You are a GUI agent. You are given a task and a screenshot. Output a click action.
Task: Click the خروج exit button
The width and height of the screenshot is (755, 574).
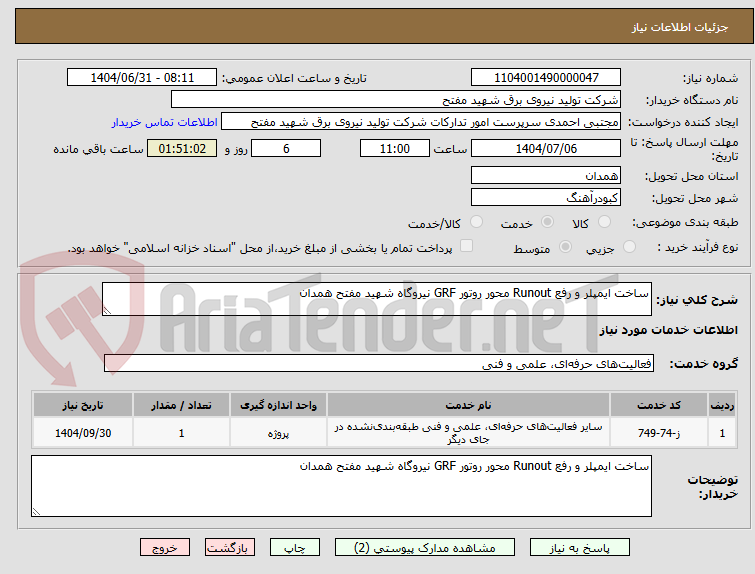[165, 548]
